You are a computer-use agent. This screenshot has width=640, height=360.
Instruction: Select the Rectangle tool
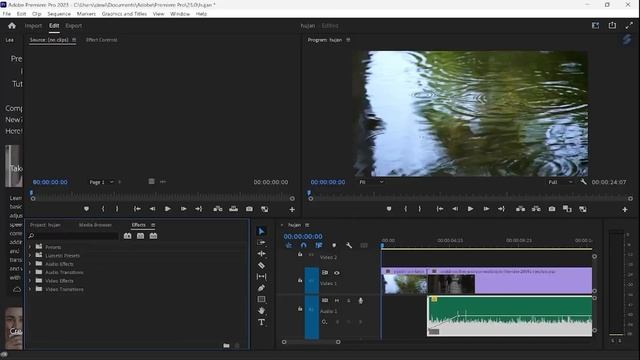point(261,299)
